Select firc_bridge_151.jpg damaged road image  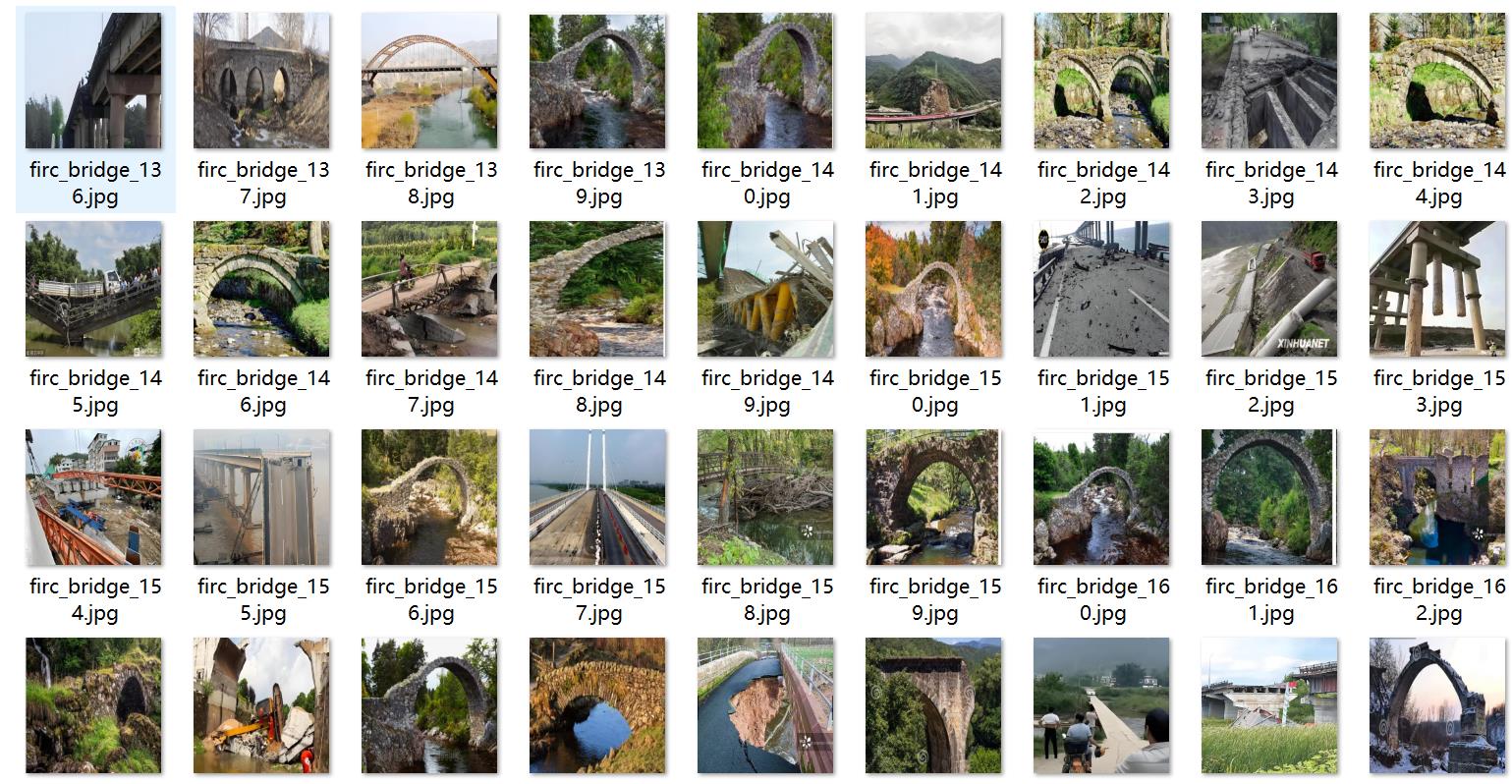[1101, 289]
